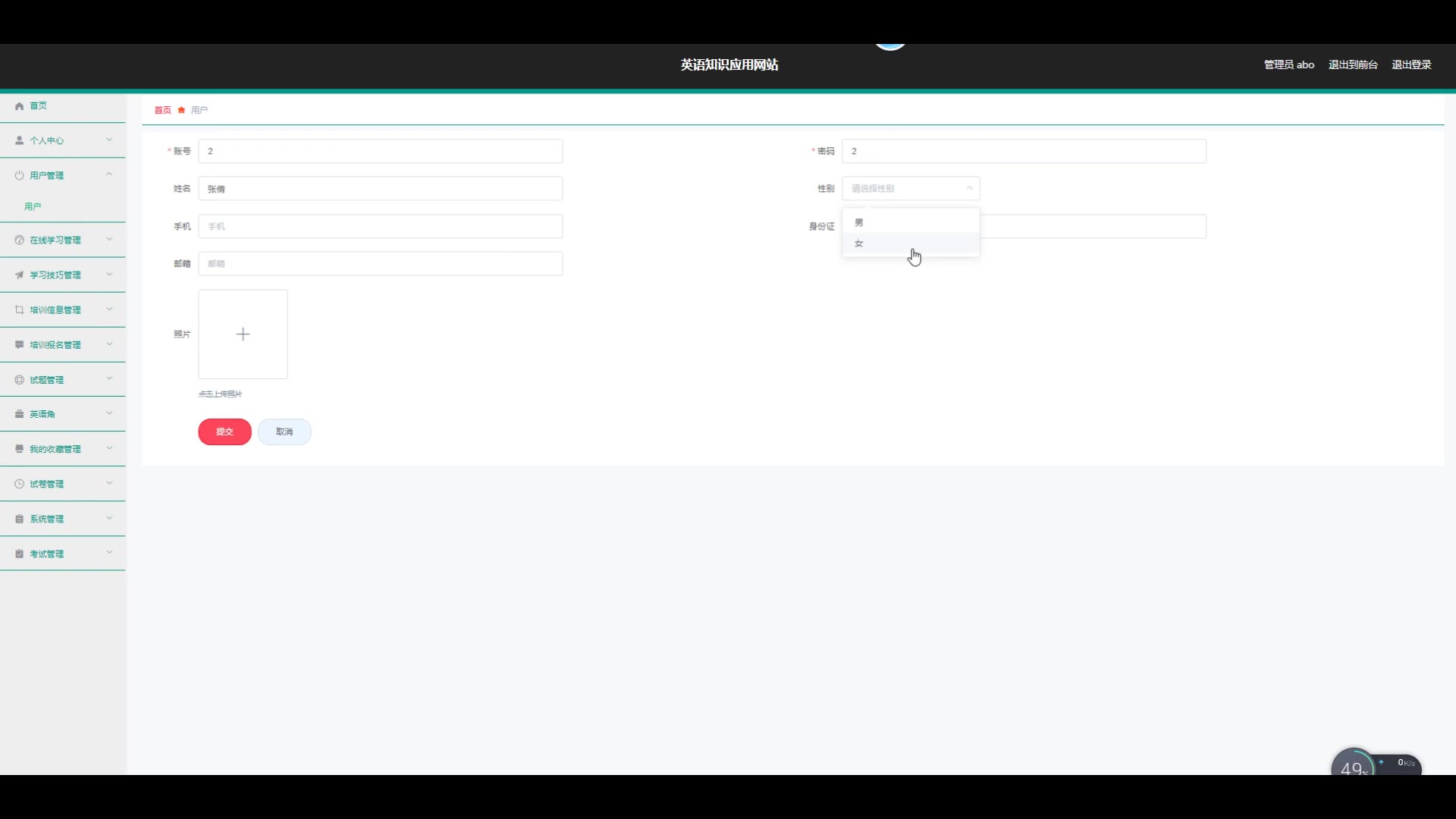
Task: Click the power icon for 用户管理
Action: tap(19, 175)
